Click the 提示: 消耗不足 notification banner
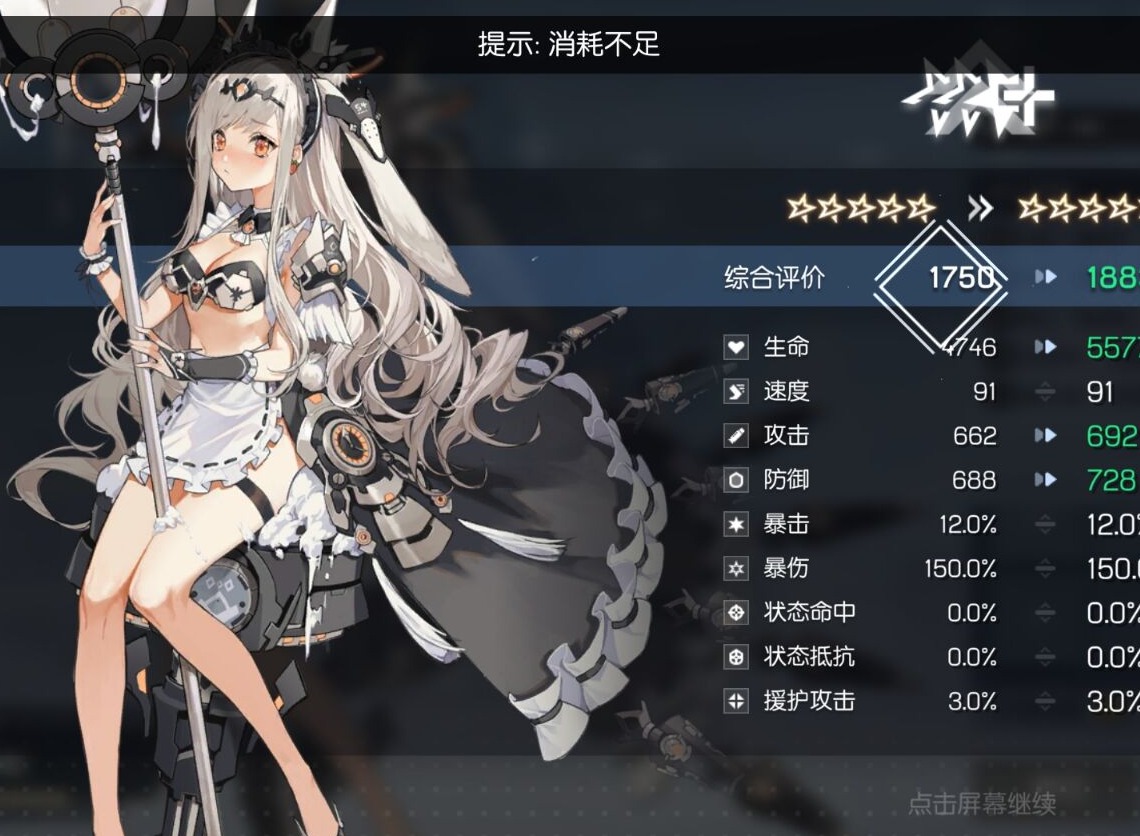Viewport: 1140px width, 836px height. pos(570,44)
